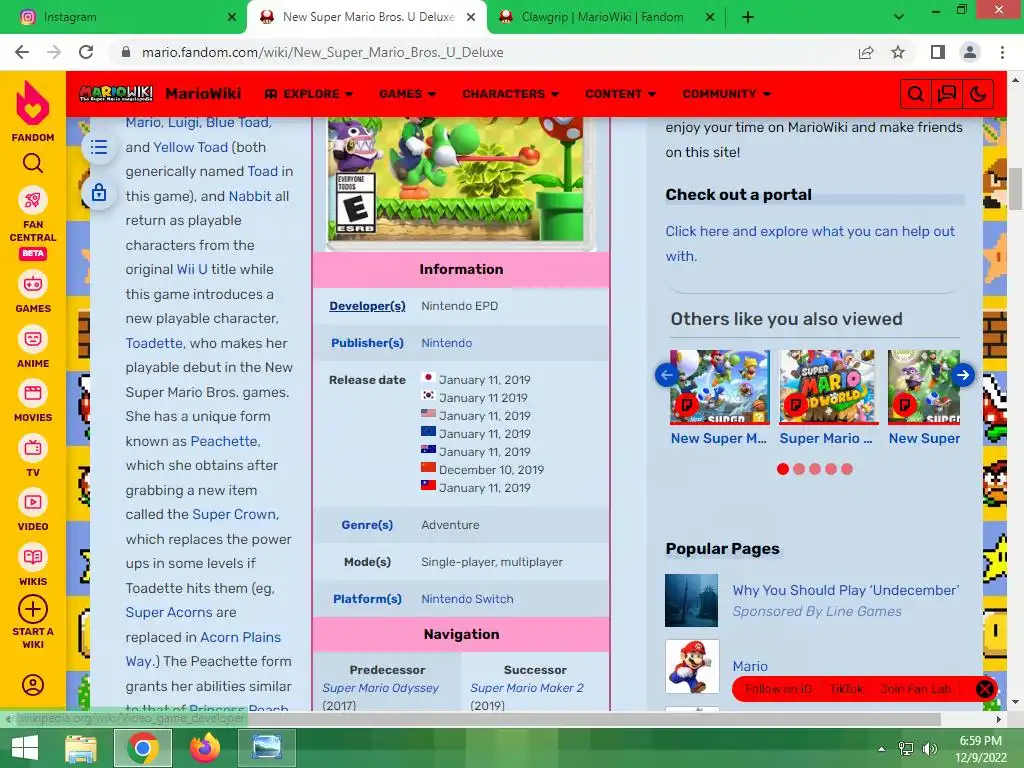1024x768 pixels.
Task: Open the table of contents list icon
Action: 99,147
